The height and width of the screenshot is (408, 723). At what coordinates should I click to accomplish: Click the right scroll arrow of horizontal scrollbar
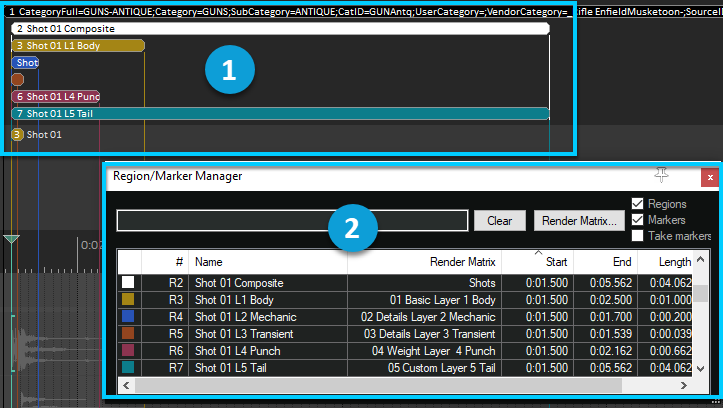click(x=688, y=386)
